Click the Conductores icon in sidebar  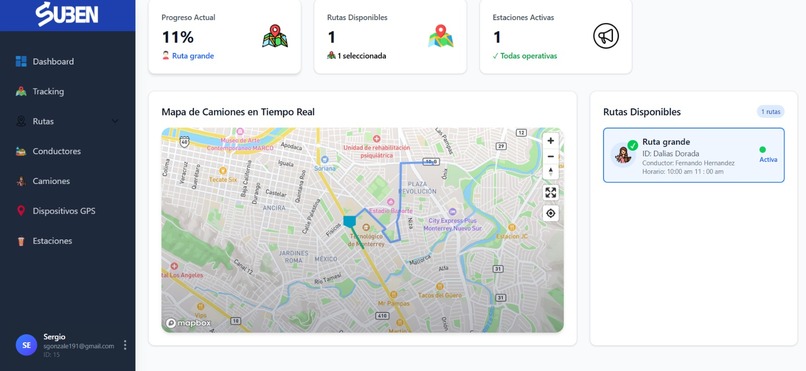(21, 151)
